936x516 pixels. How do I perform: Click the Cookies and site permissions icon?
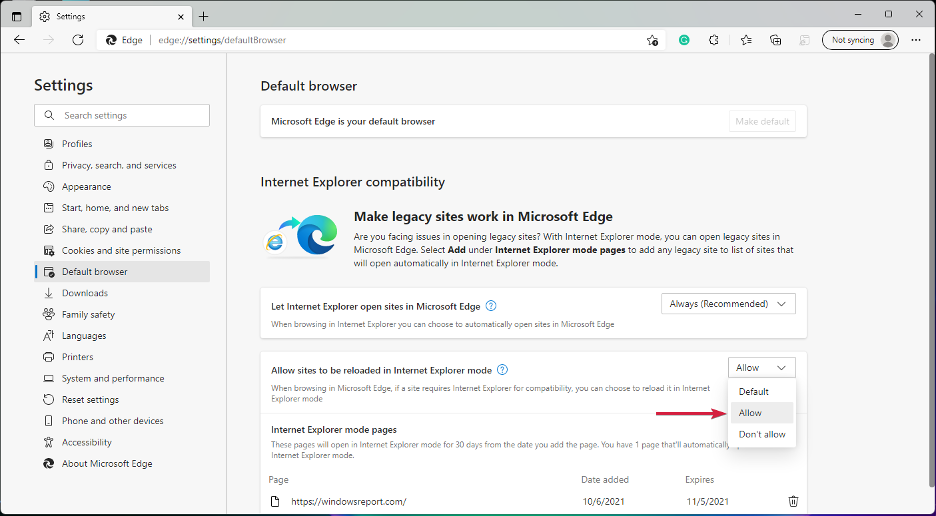pyautogui.click(x=48, y=251)
